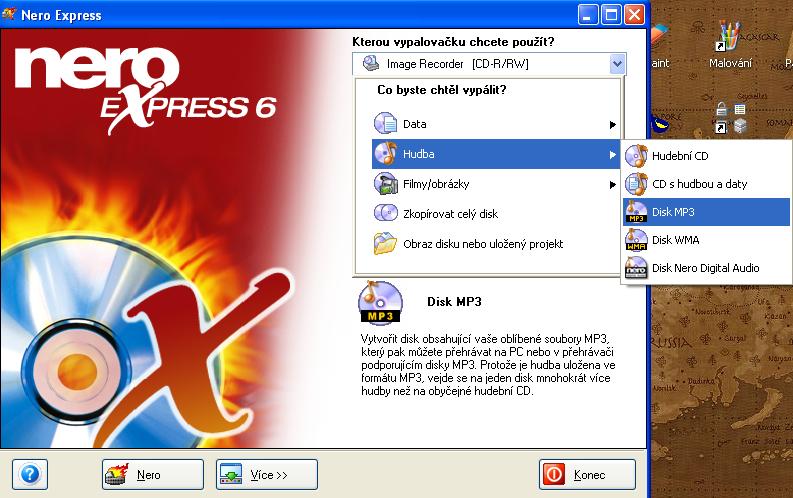The image size is (793, 498).
Task: Select CD s hudbou a daty
Action: coord(706,184)
